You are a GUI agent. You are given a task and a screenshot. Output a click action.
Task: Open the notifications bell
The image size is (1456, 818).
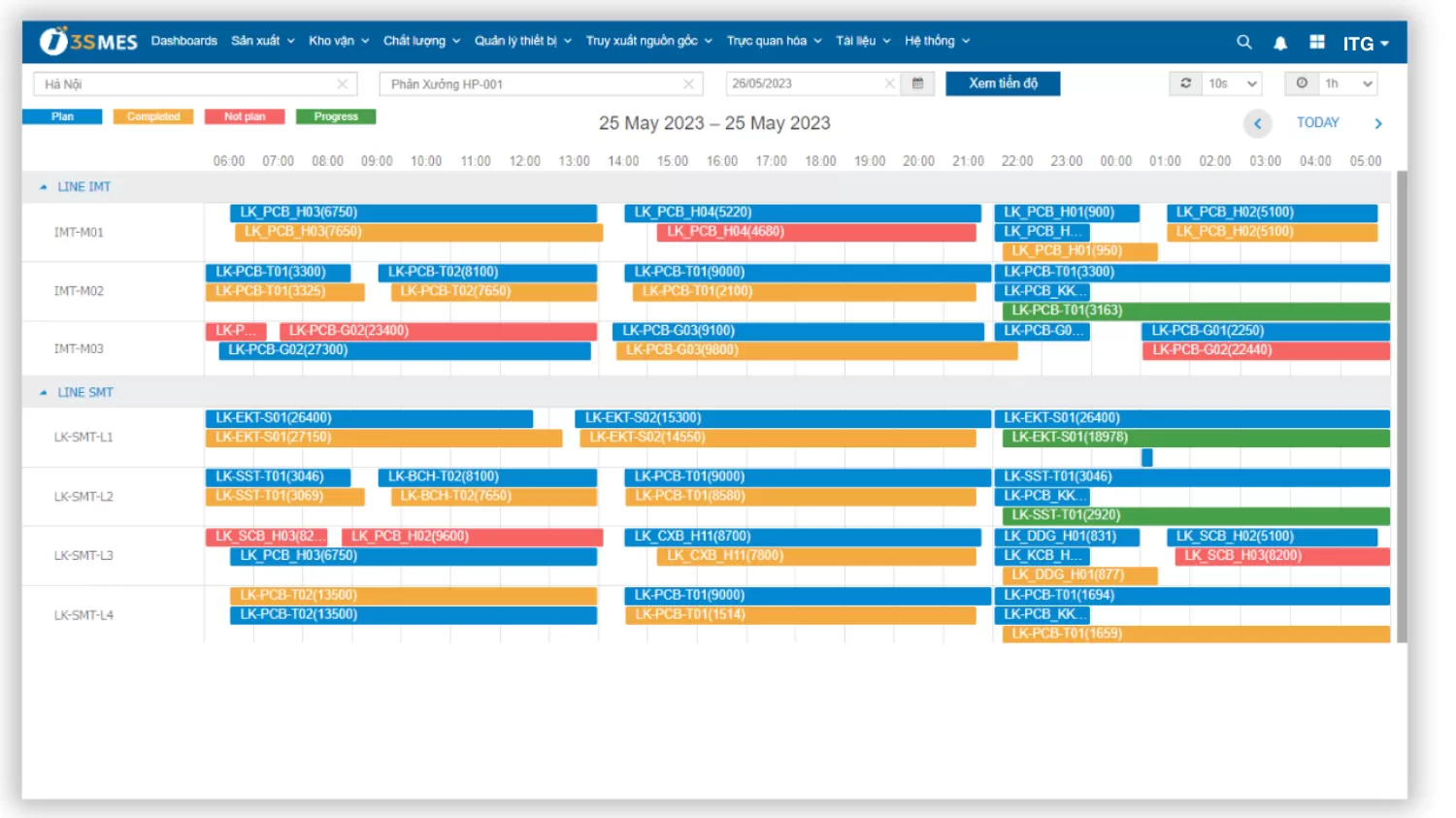tap(1280, 43)
